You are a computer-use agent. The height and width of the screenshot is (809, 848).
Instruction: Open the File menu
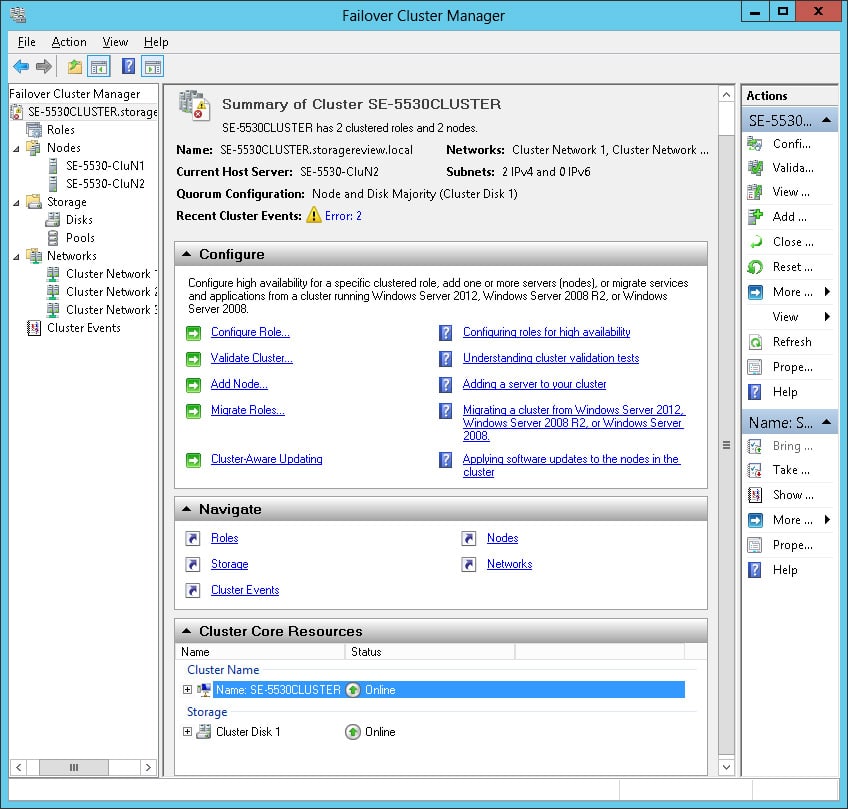tap(26, 42)
